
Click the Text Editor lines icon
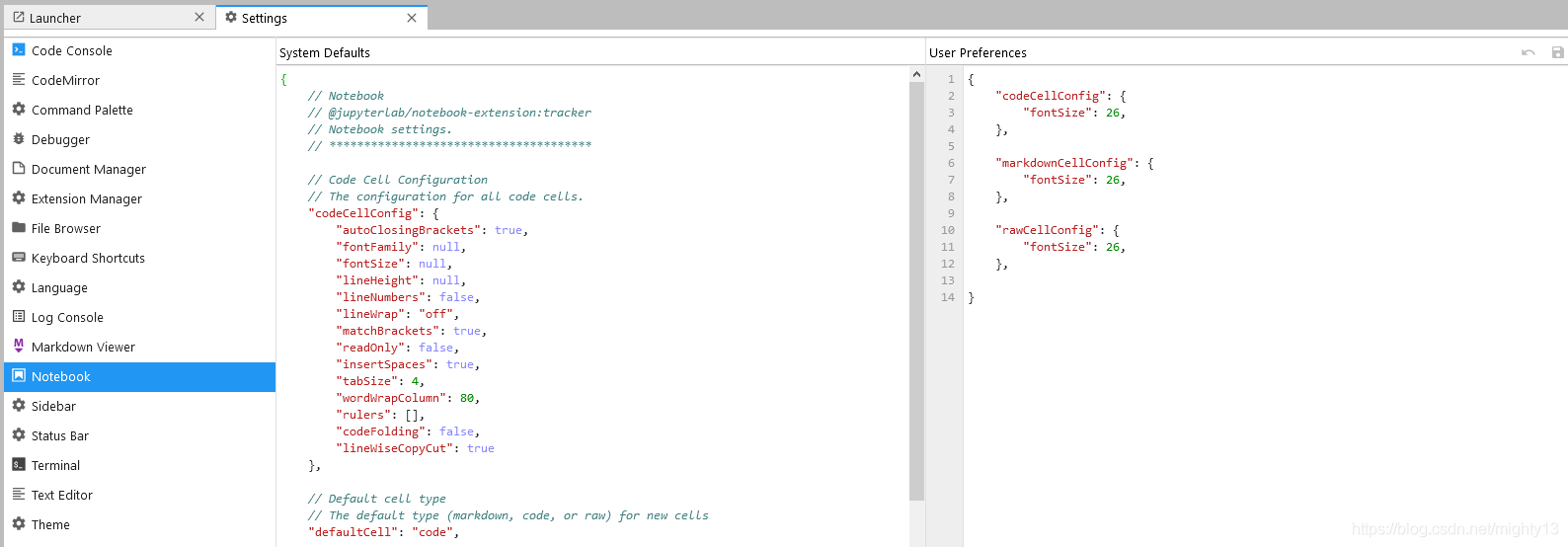pyautogui.click(x=19, y=494)
